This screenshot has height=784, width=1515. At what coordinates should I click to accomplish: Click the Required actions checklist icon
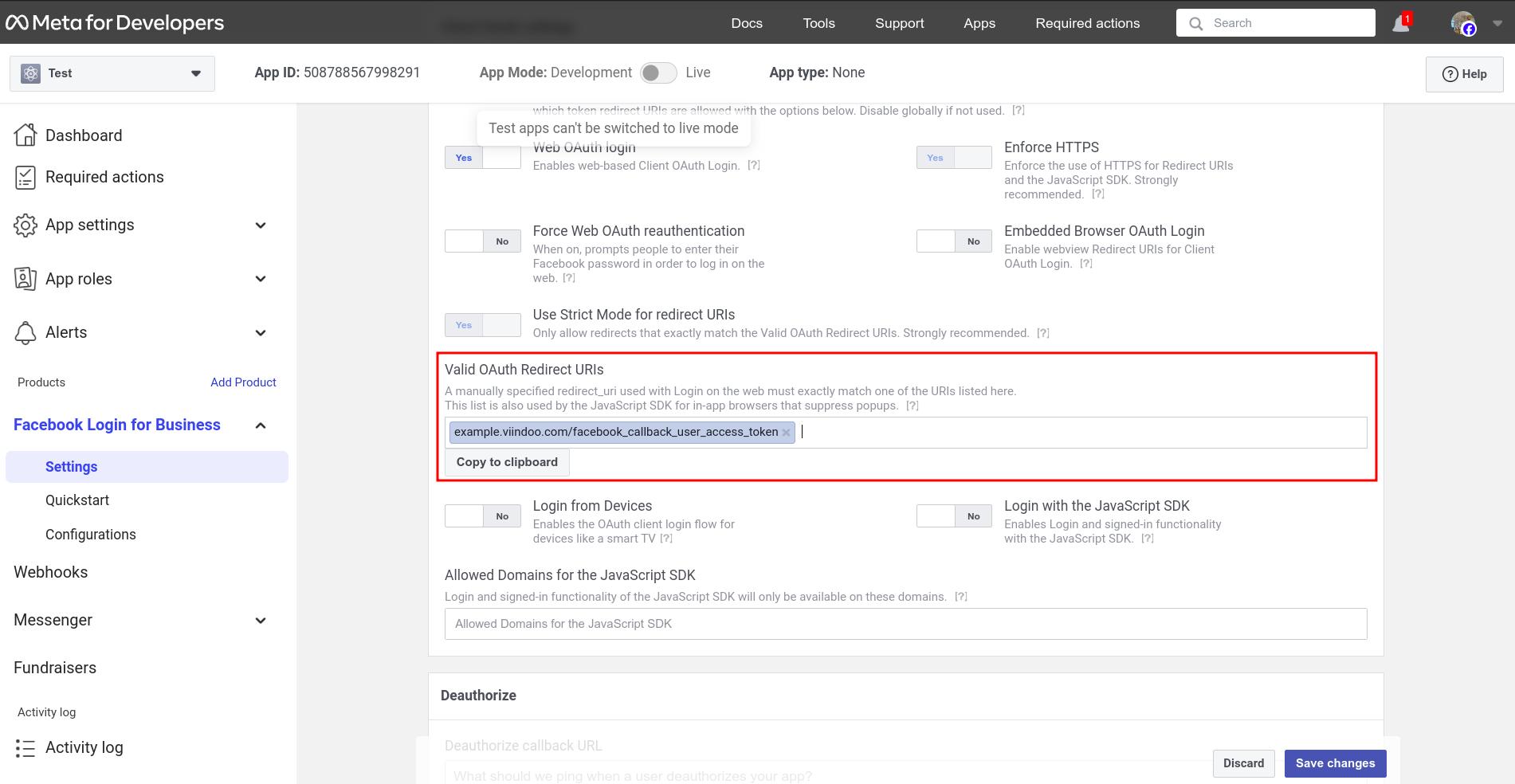click(x=26, y=177)
